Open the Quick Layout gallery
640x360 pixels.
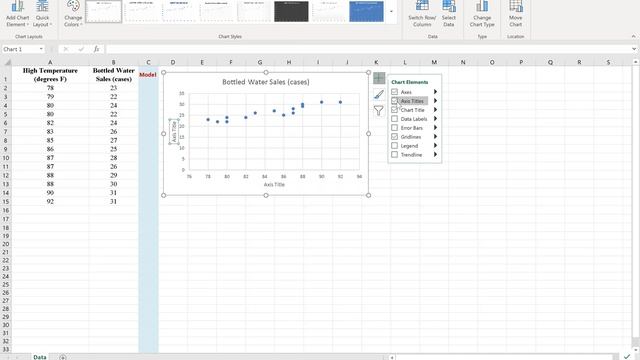pyautogui.click(x=42, y=14)
